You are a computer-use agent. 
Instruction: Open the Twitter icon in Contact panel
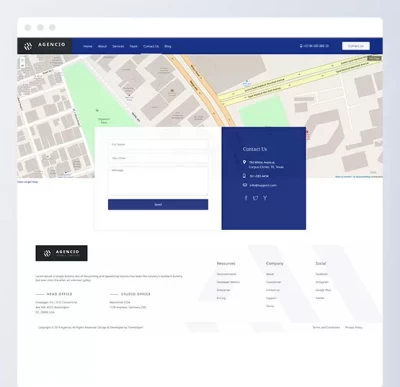(x=255, y=198)
